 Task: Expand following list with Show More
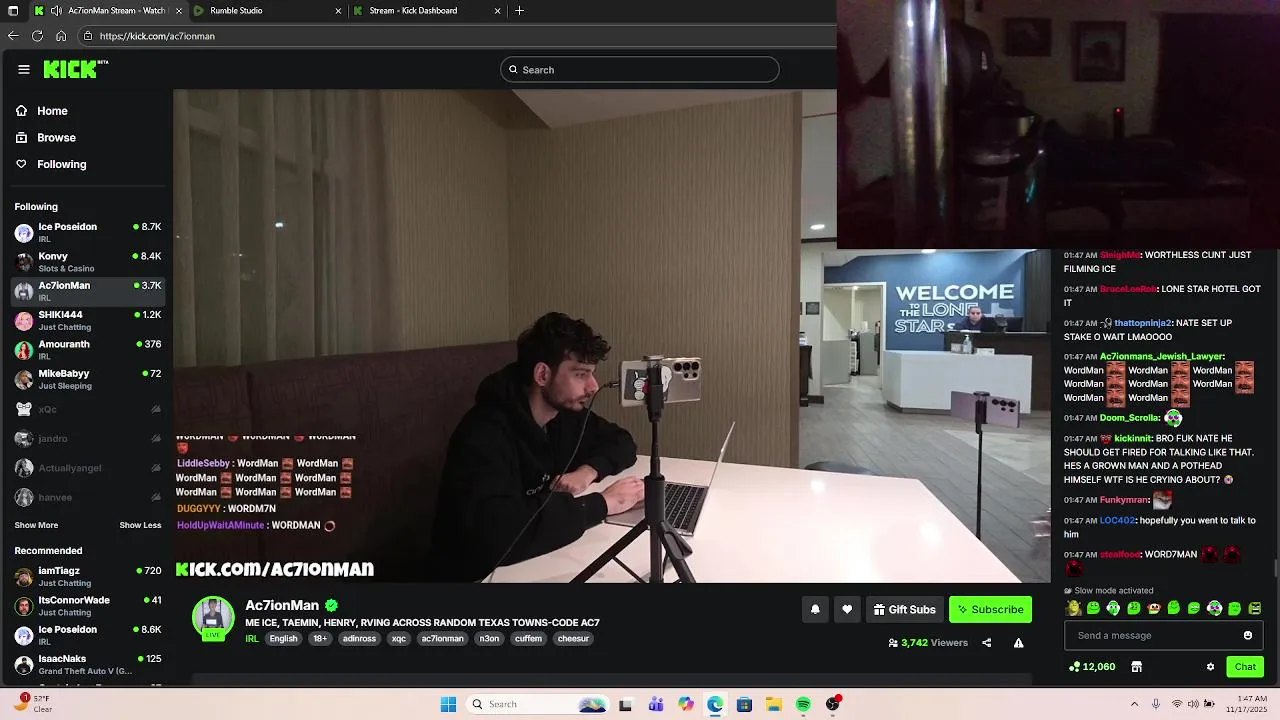[x=36, y=525]
